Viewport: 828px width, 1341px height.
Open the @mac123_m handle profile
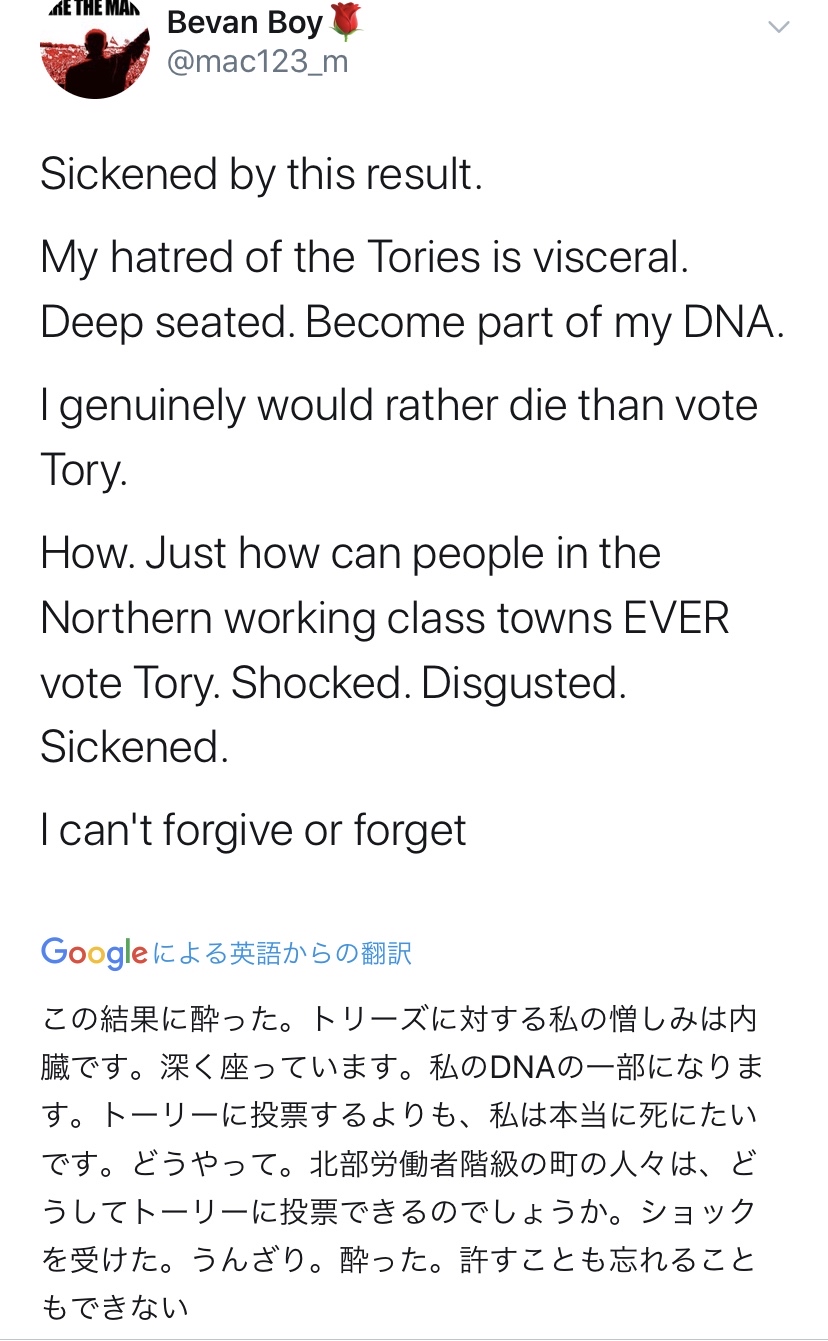[x=257, y=62]
